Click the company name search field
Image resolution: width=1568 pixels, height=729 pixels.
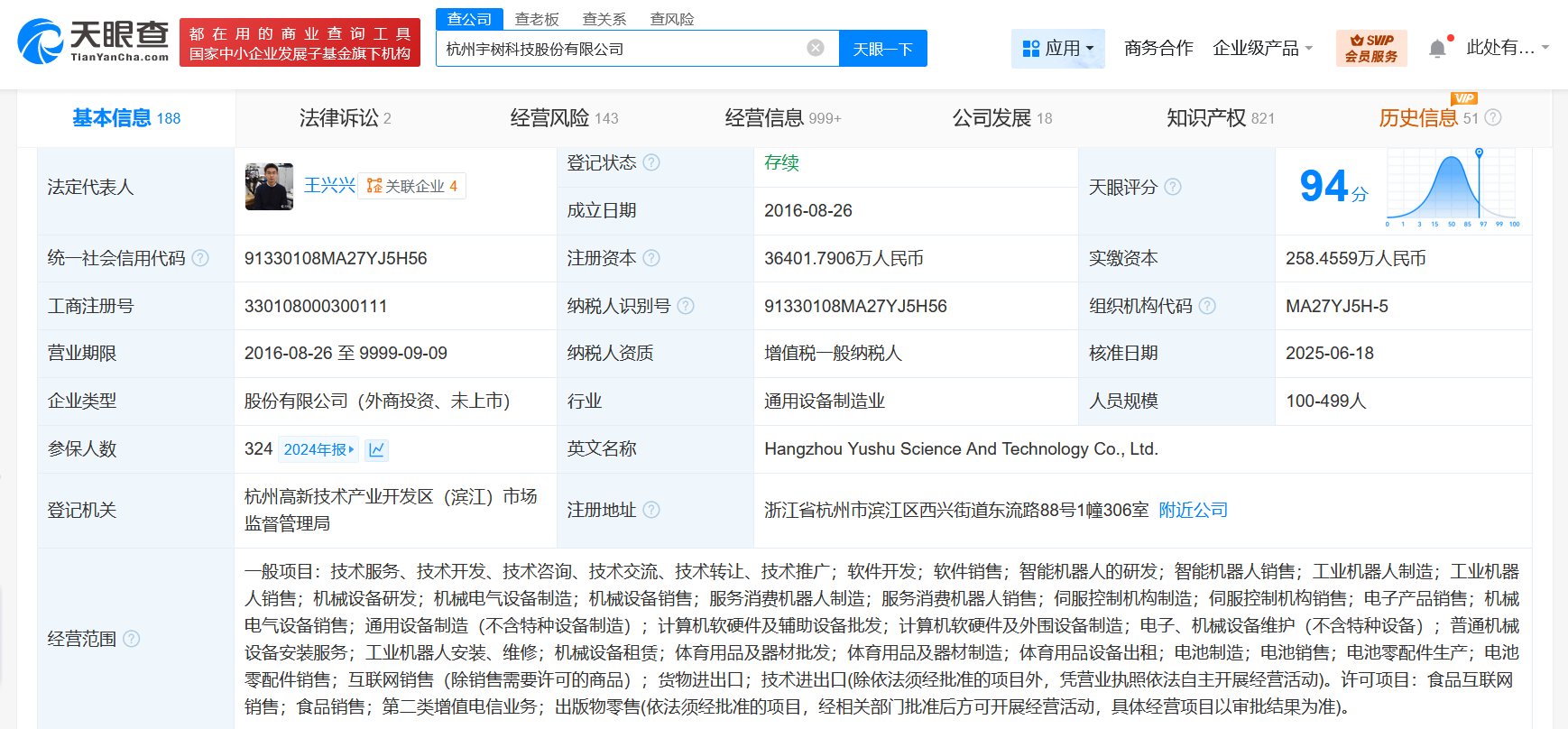pyautogui.click(x=623, y=49)
